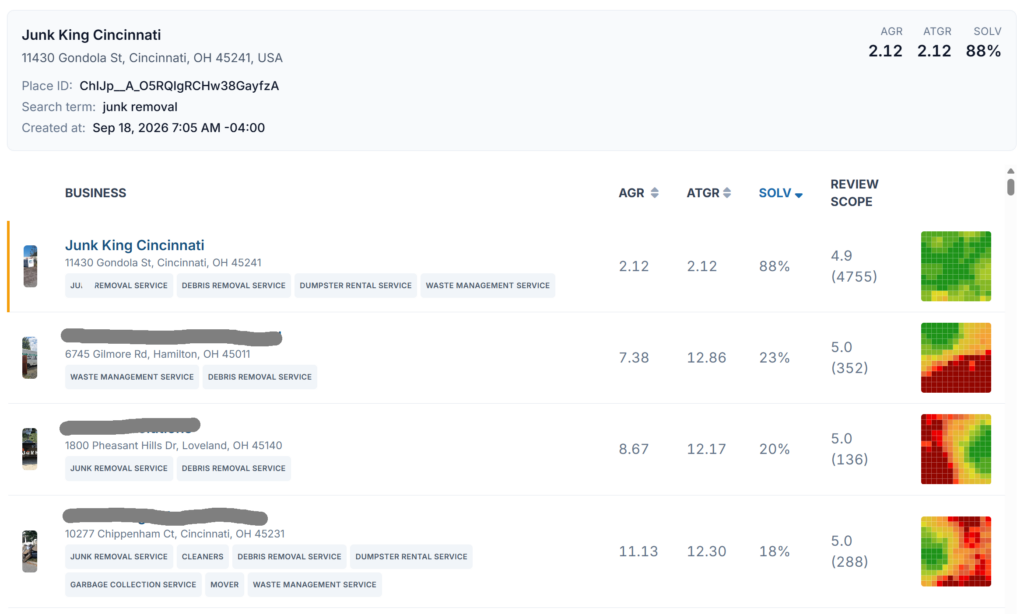The width and height of the screenshot is (1024, 614).
Task: Click ATGR value 12.86
Action: (706, 357)
